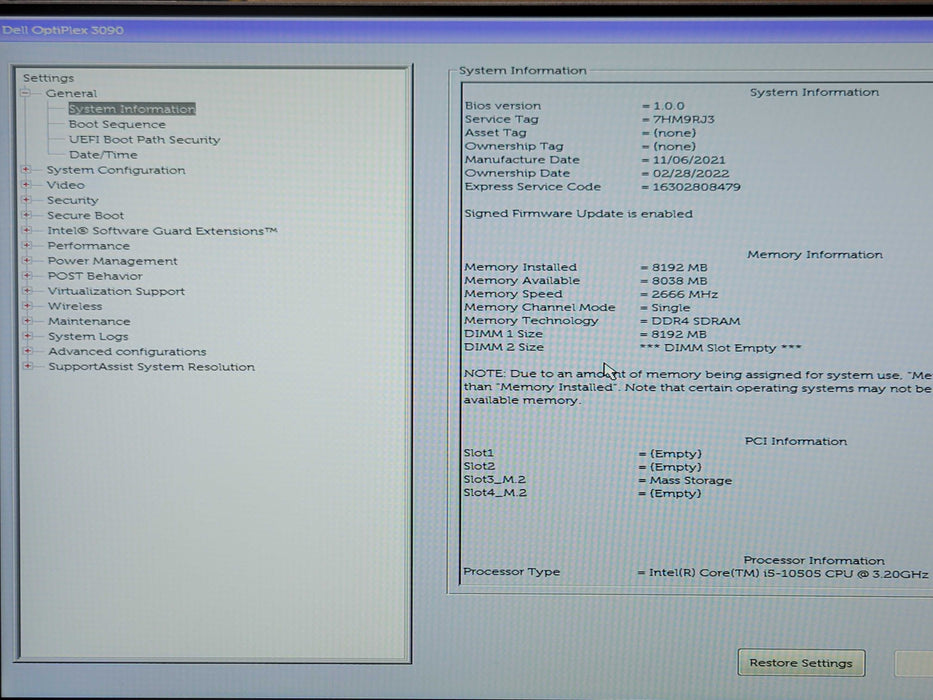Click Slot3_M.2 Mass Storage value
This screenshot has width=933, height=700.
(x=690, y=480)
